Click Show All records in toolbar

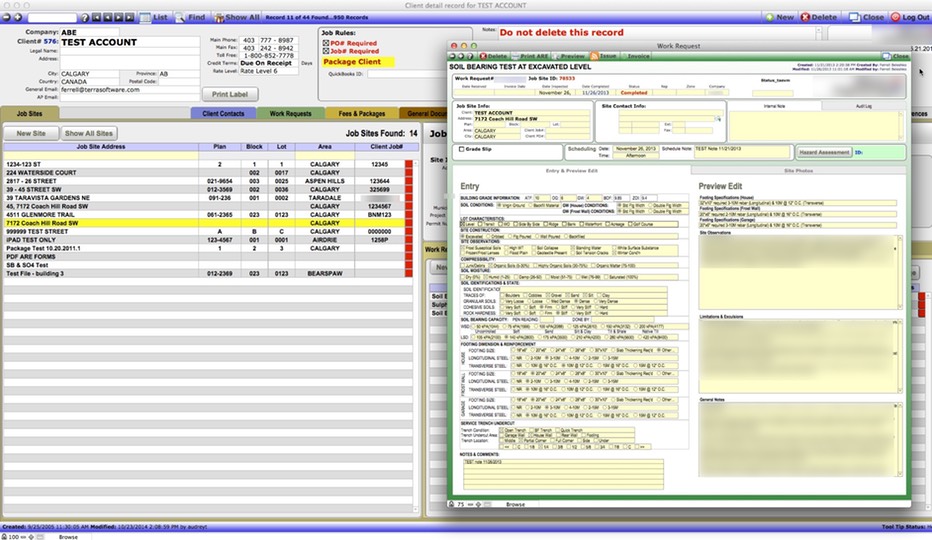237,17
